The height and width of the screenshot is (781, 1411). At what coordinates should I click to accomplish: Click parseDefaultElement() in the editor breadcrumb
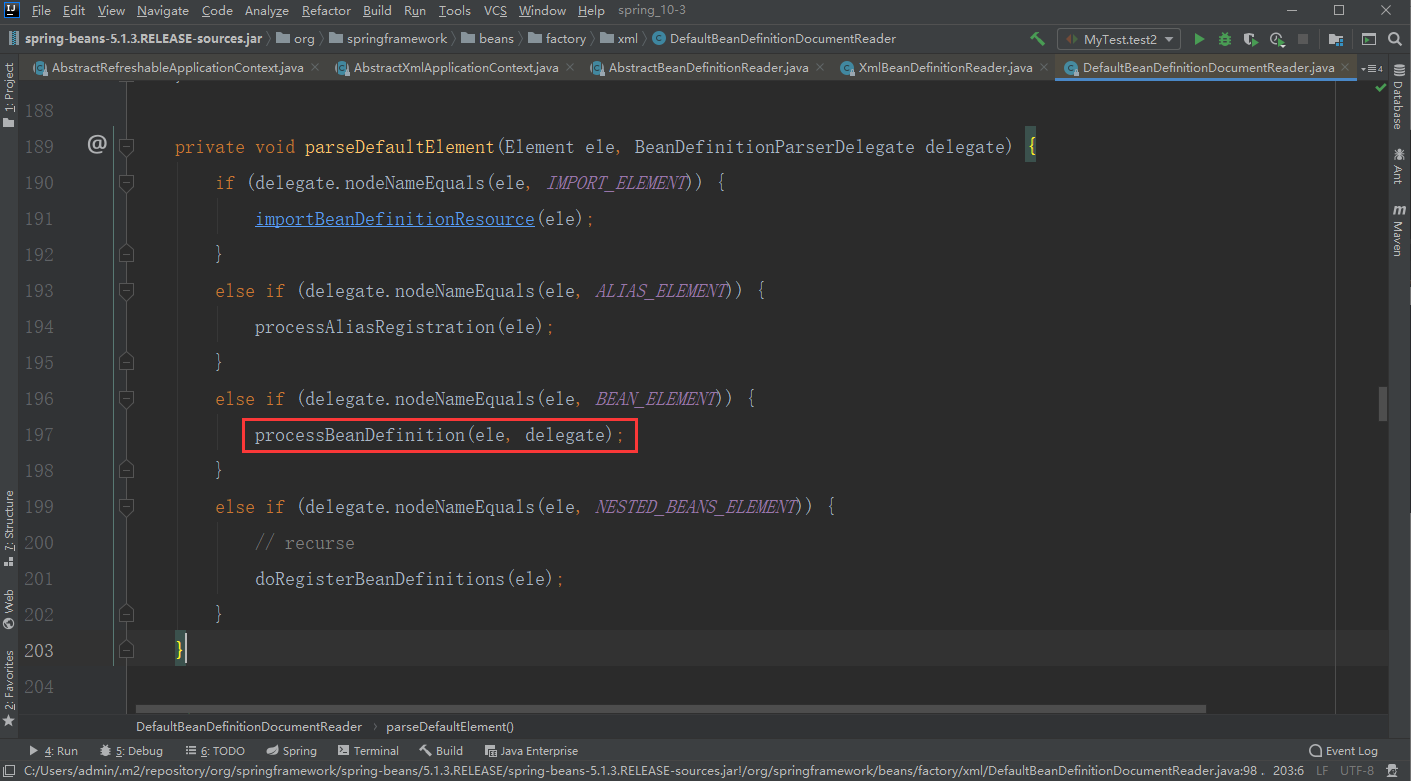pyautogui.click(x=450, y=727)
